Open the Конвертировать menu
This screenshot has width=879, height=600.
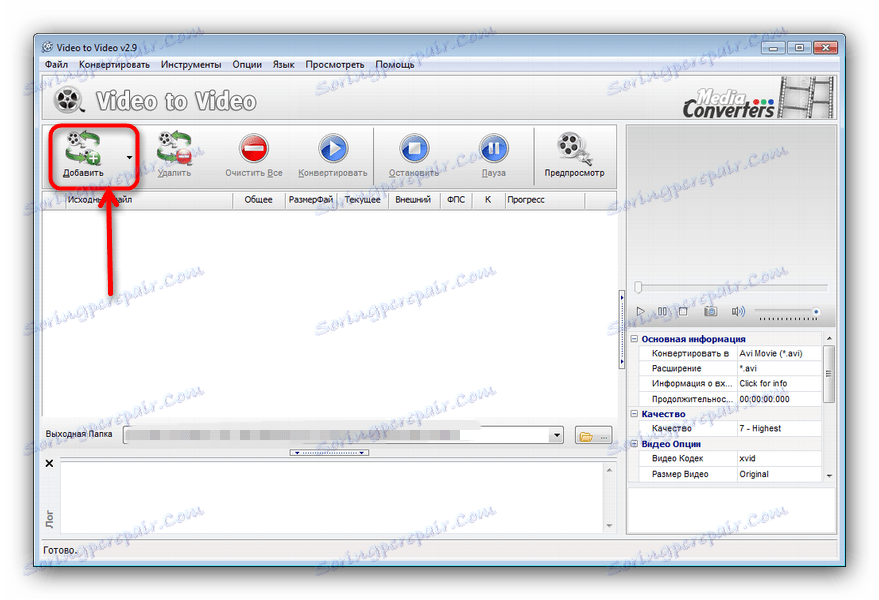[x=114, y=64]
